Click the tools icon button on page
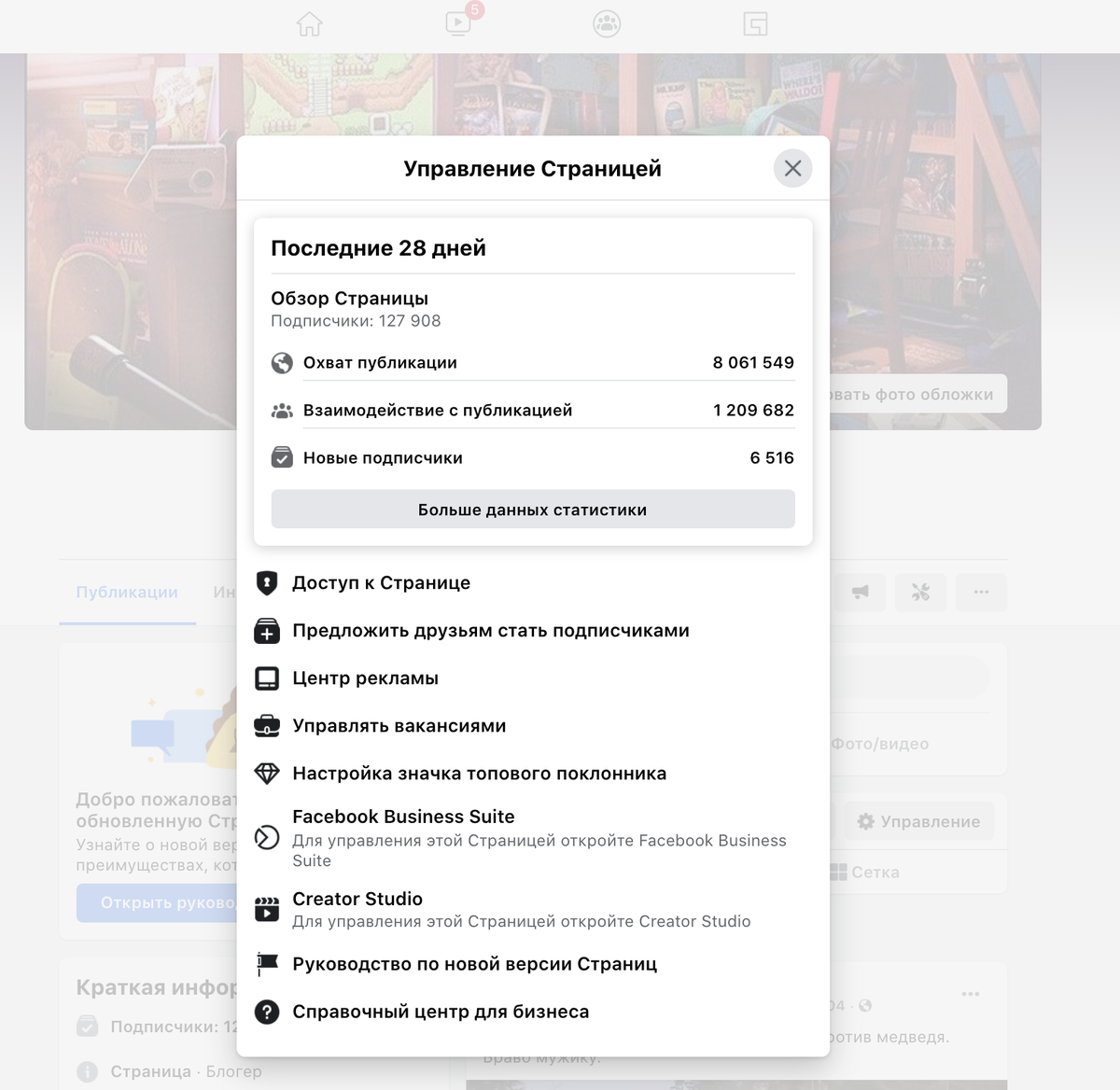Viewport: 1120px width, 1090px height. click(920, 592)
